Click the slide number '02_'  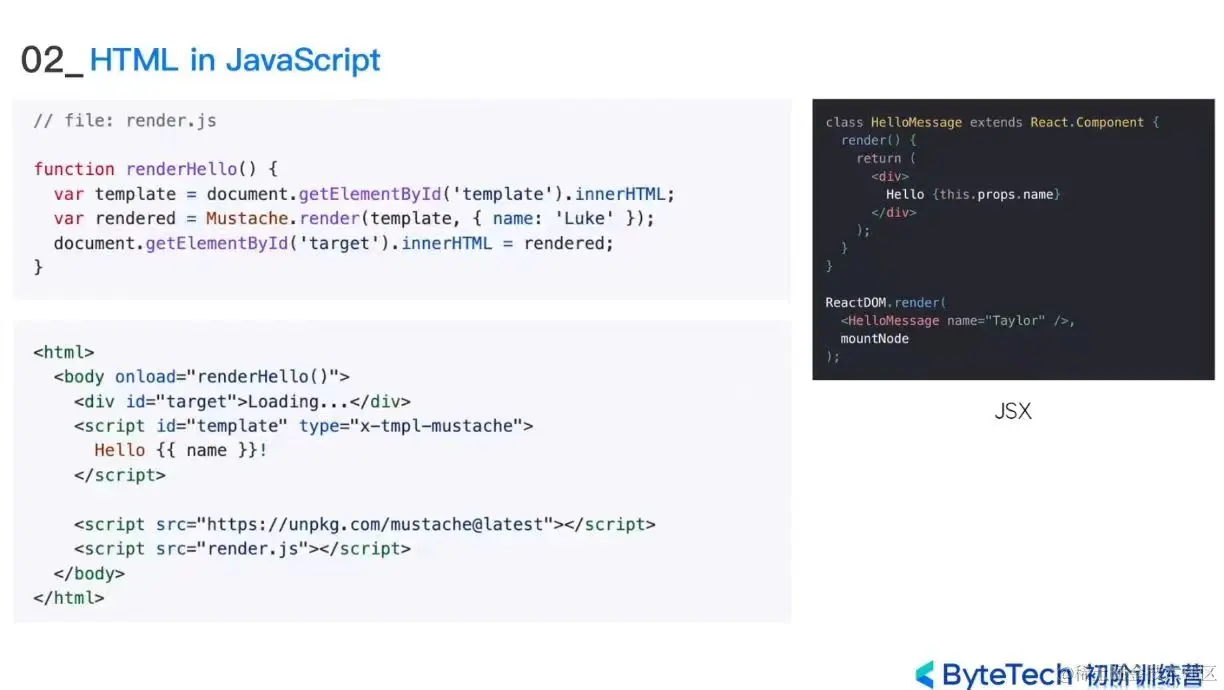(x=52, y=61)
